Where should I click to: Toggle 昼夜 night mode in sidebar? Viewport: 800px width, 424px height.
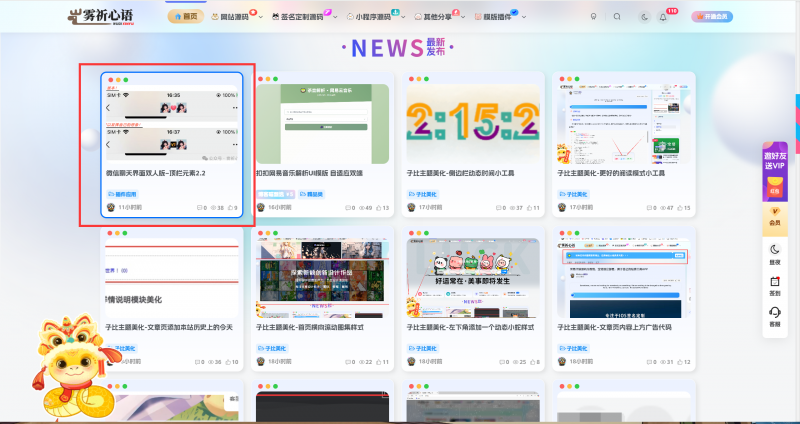pos(776,253)
